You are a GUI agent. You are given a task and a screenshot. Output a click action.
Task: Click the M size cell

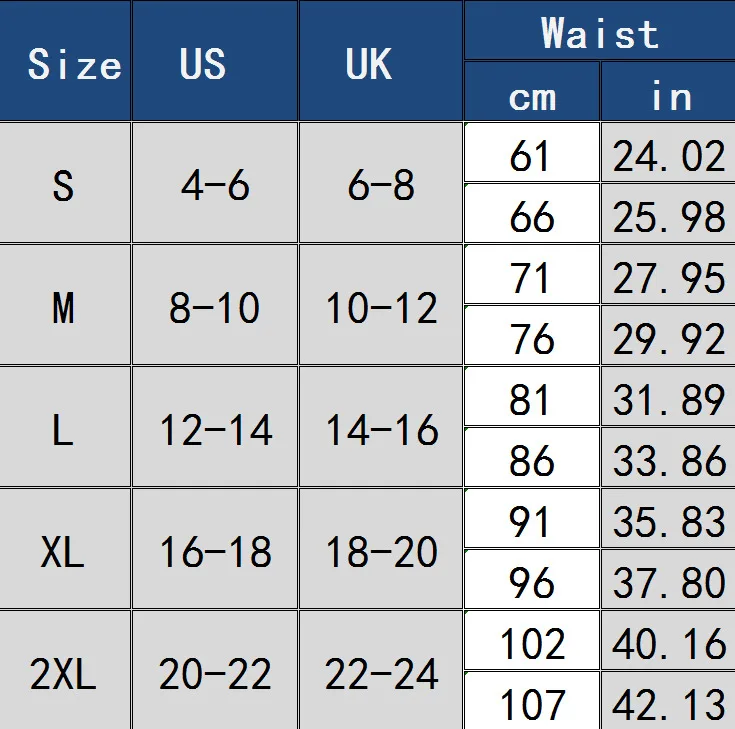[65, 307]
